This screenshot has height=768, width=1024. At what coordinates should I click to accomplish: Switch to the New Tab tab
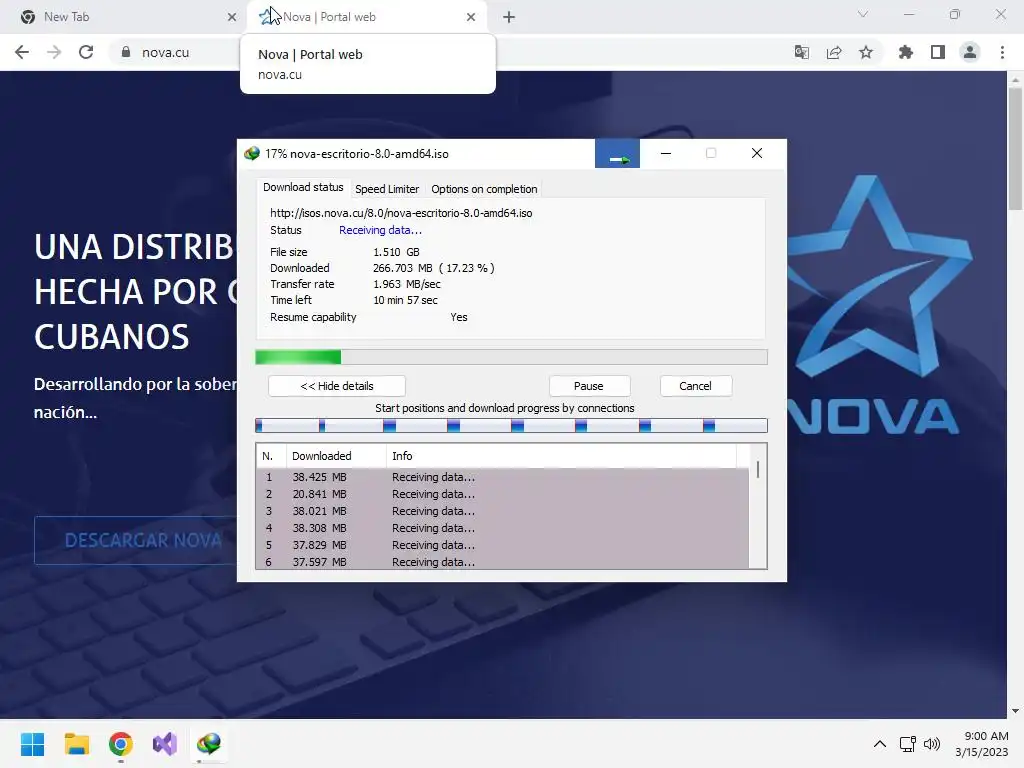tap(124, 17)
